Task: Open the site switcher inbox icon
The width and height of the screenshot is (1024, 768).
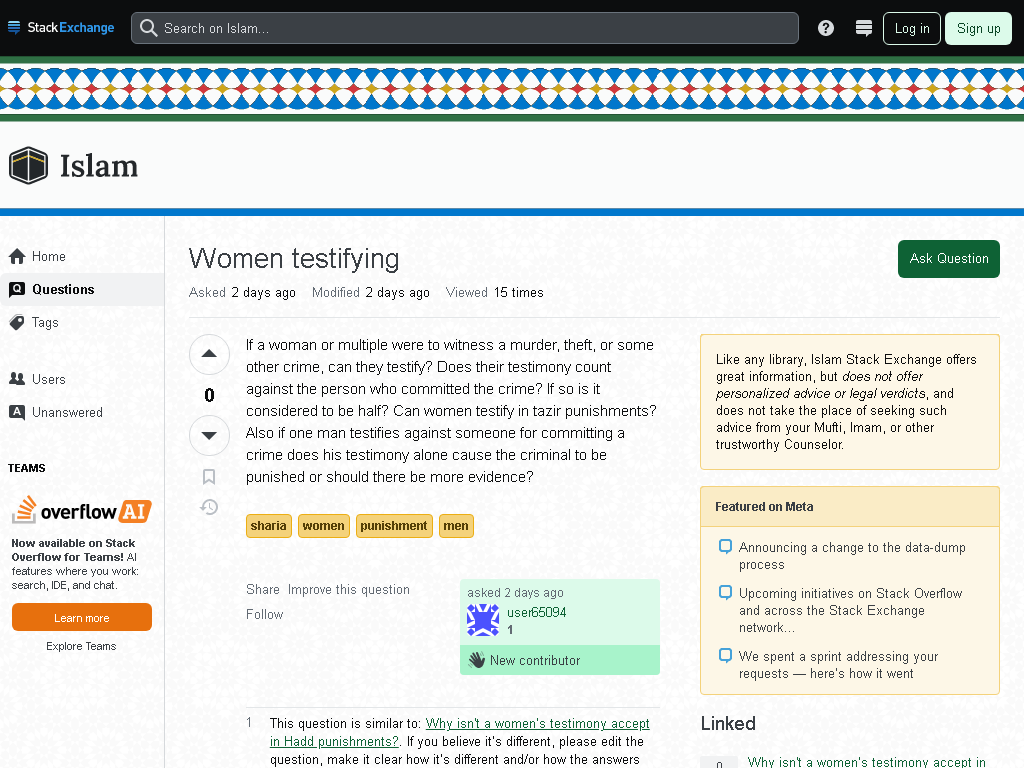Action: (863, 28)
